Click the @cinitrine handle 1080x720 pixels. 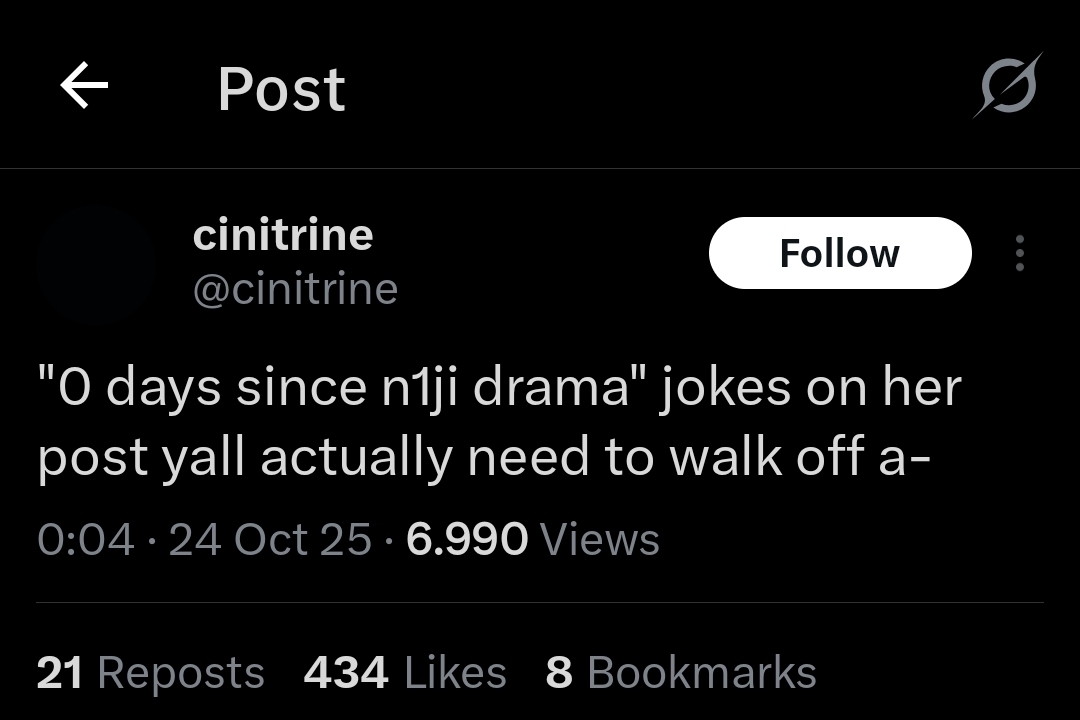tap(295, 289)
